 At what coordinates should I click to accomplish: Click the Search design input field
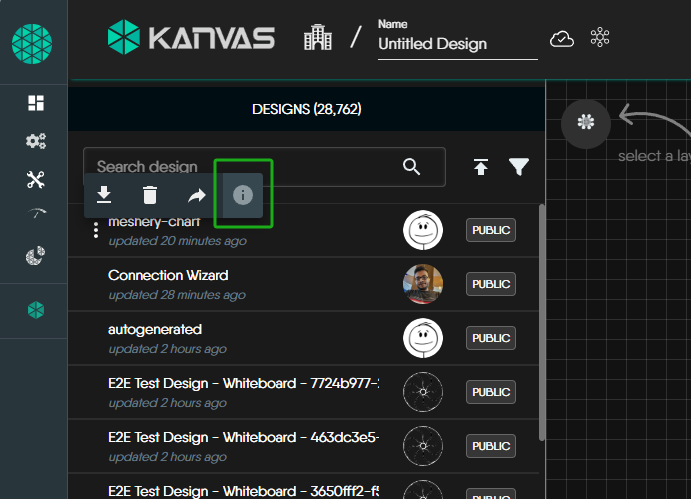pyautogui.click(x=240, y=167)
